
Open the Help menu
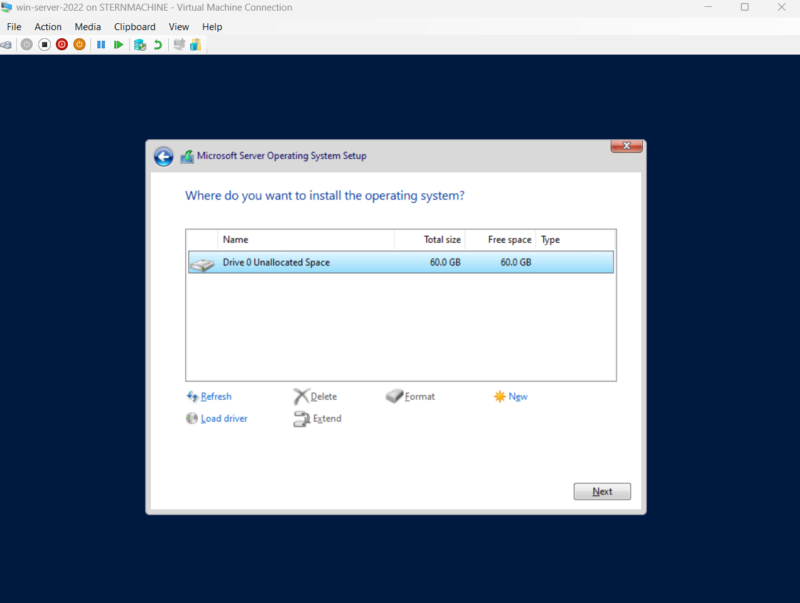point(212,27)
